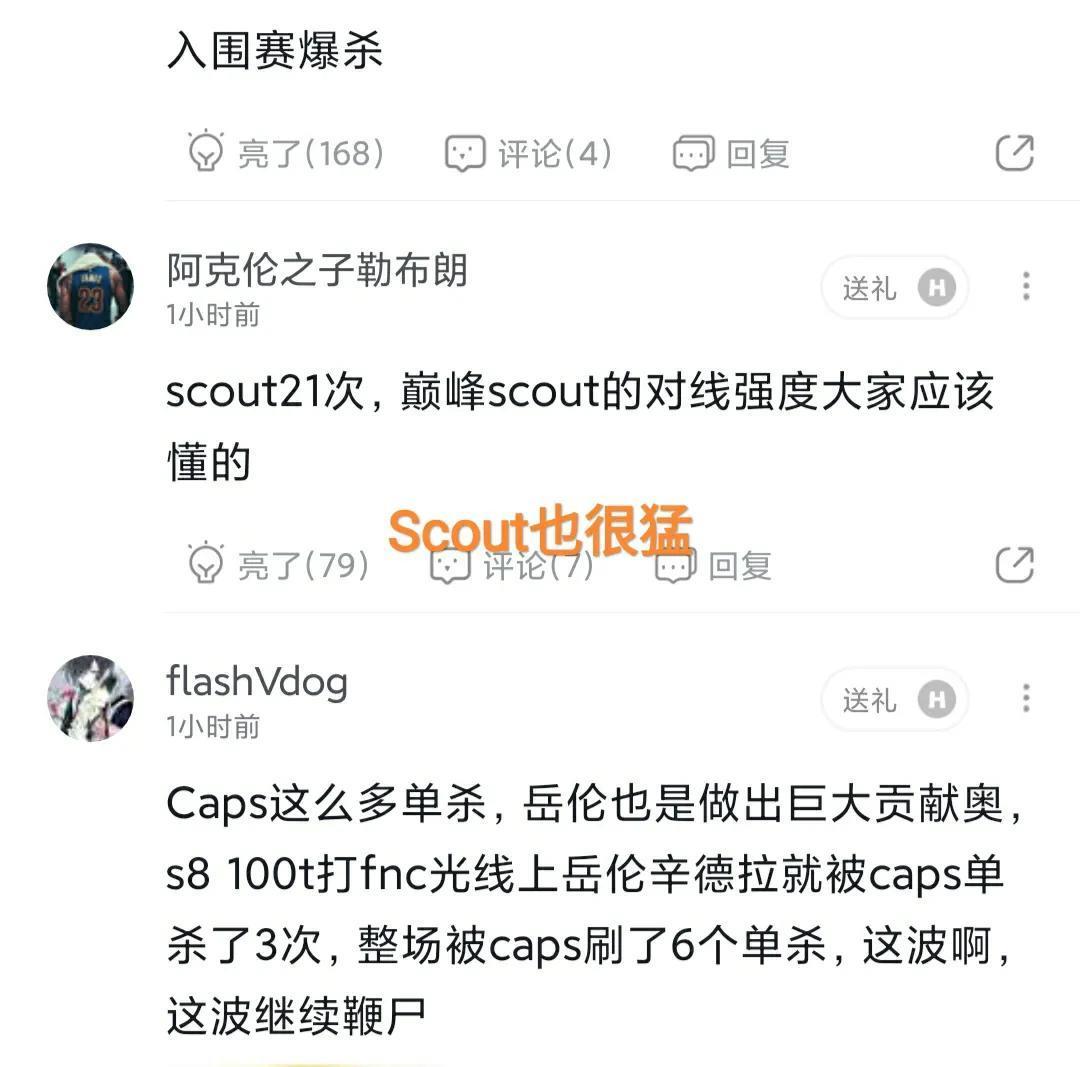The height and width of the screenshot is (1067, 1080).
Task: Open flashVdog username profile link
Action: tap(257, 681)
